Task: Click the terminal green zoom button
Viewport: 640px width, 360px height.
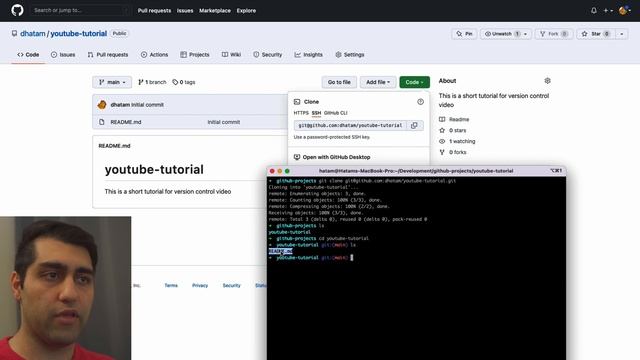Action: [x=287, y=171]
